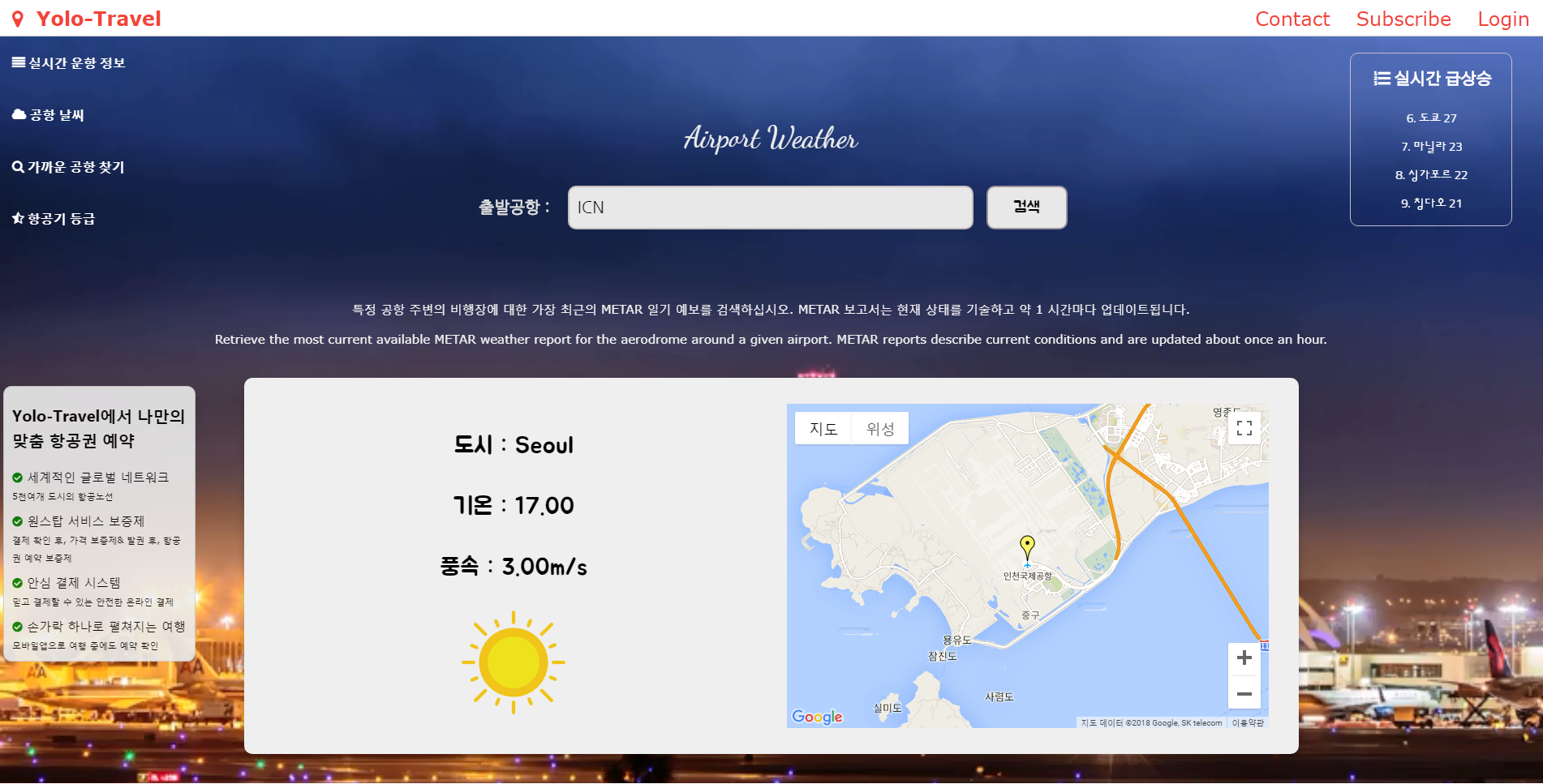The image size is (1543, 784).
Task: Toggle the map fullscreen icon
Action: [x=1244, y=428]
